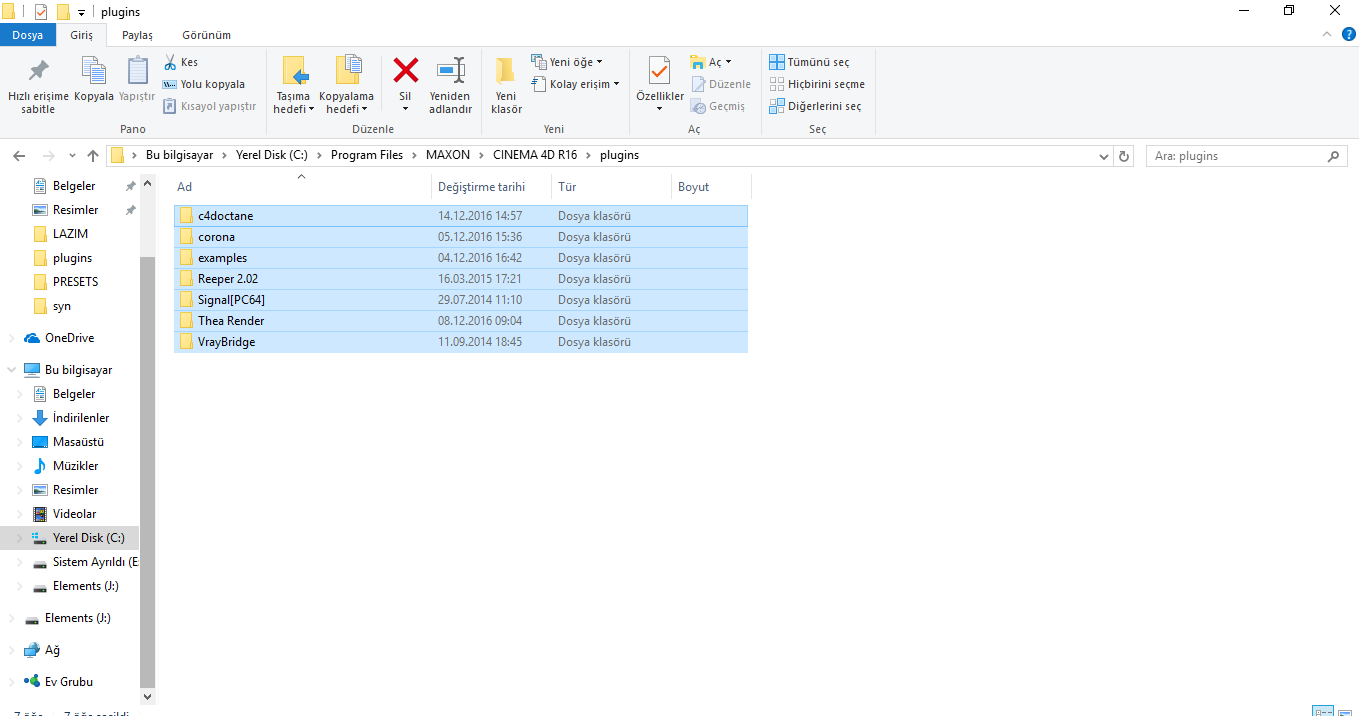
Task: Sort by the Boyut column header
Action: click(x=711, y=187)
